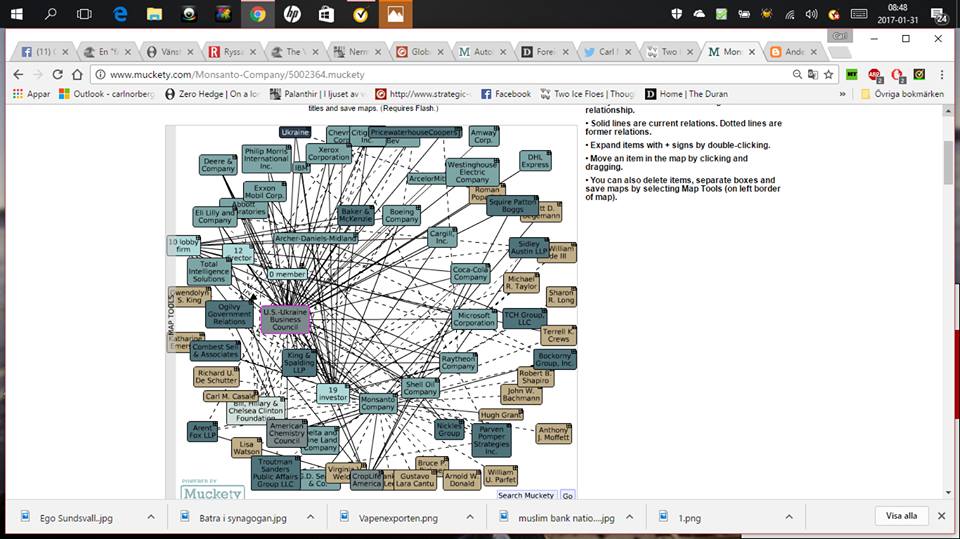960x539 pixels.
Task: Switch to the tab starting with "Carl"
Action: click(x=611, y=51)
